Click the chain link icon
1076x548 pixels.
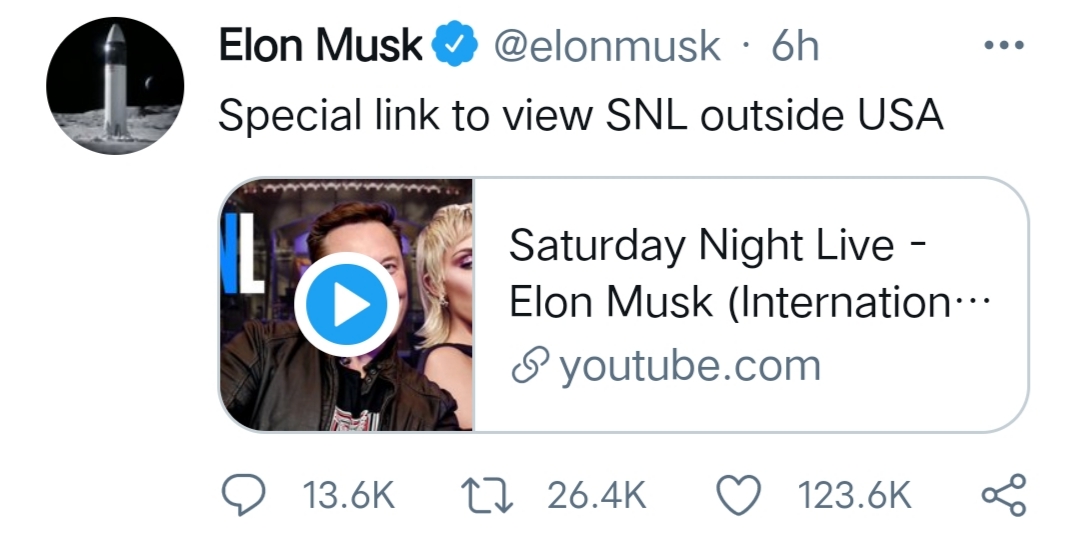[x=527, y=366]
